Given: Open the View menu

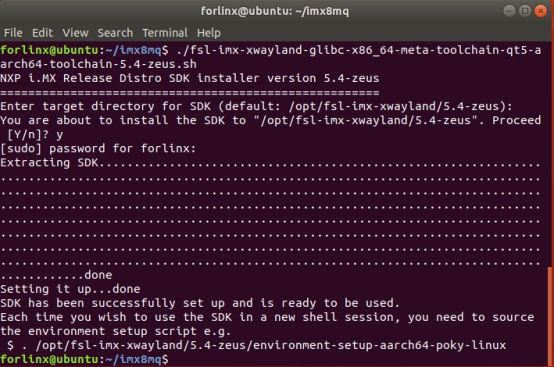Looking at the screenshot, I should click(x=75, y=33).
